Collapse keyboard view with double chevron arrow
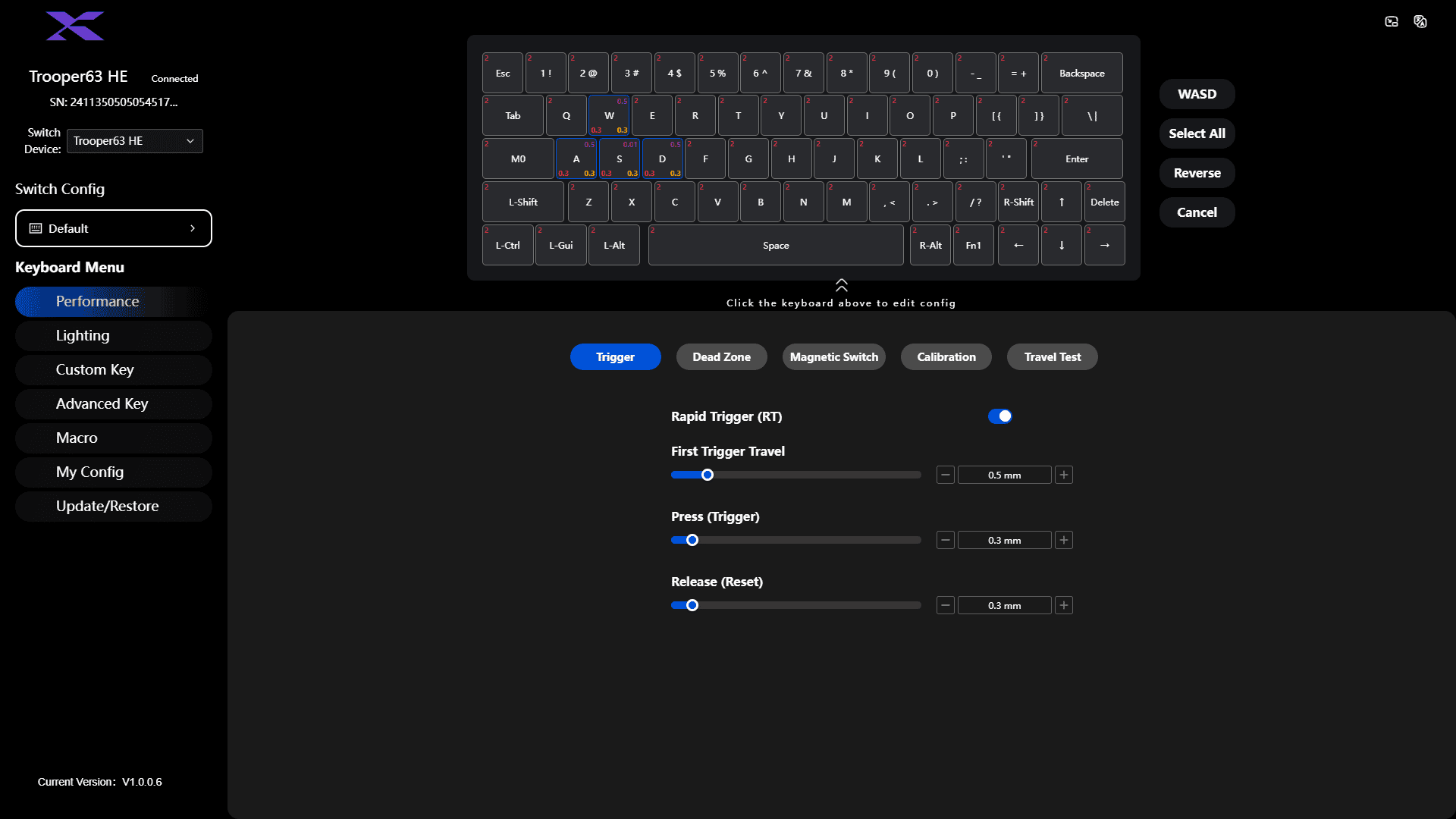 (842, 285)
